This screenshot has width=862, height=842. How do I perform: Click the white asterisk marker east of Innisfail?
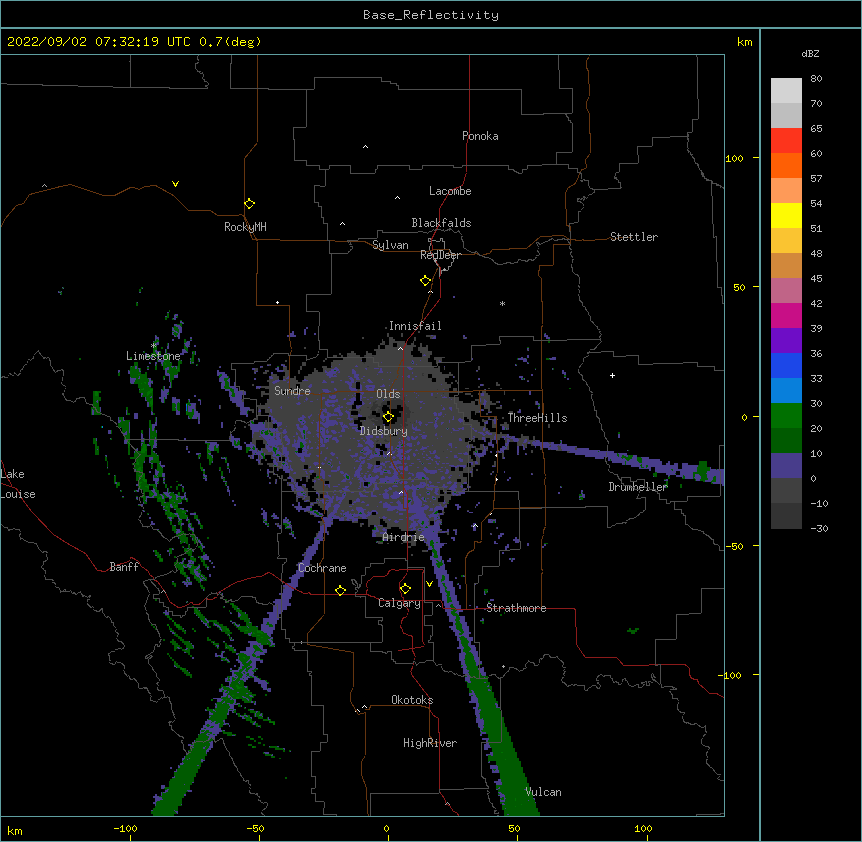[x=502, y=303]
